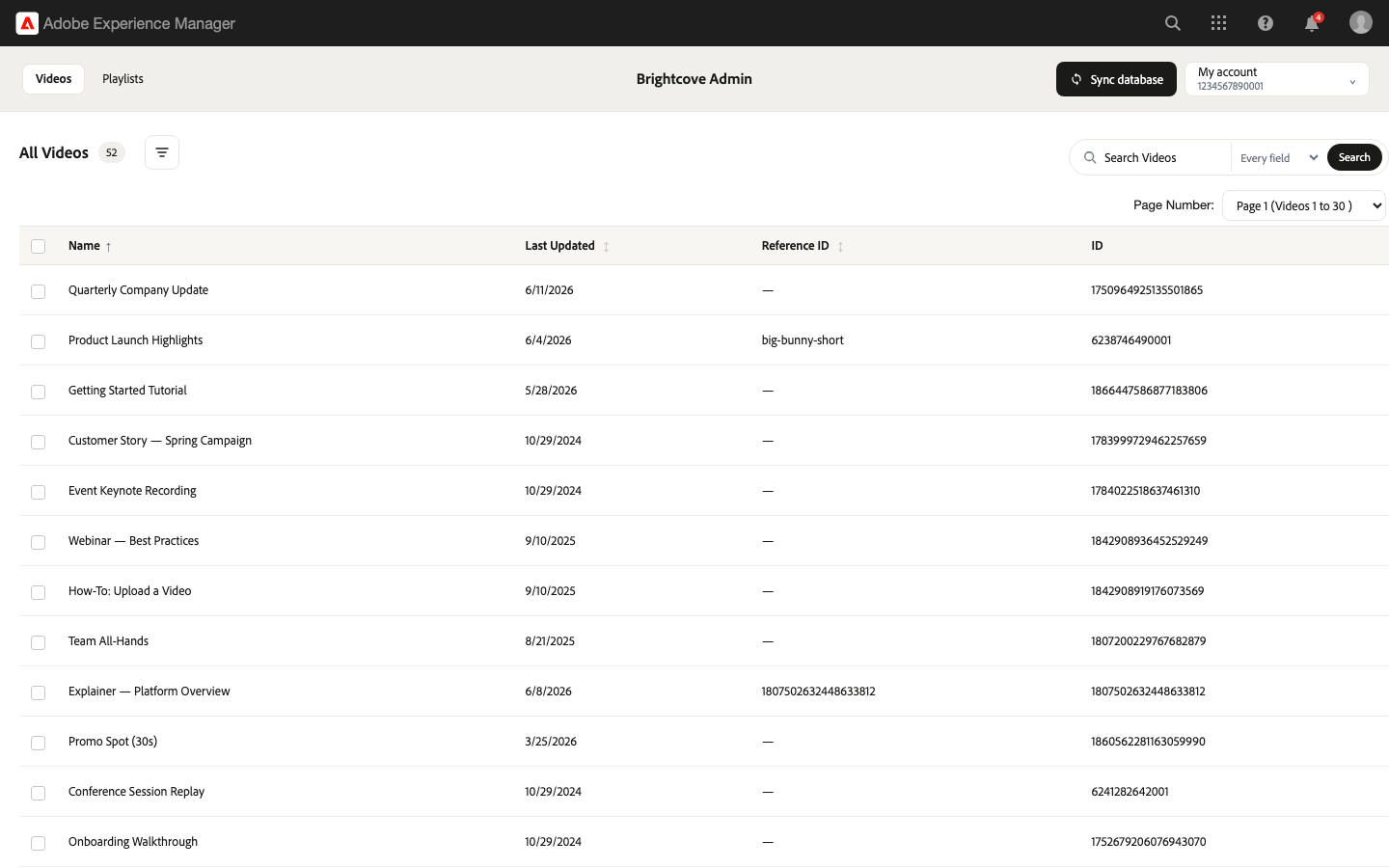
Task: Click the Team All-Hands name
Action: 108,641
